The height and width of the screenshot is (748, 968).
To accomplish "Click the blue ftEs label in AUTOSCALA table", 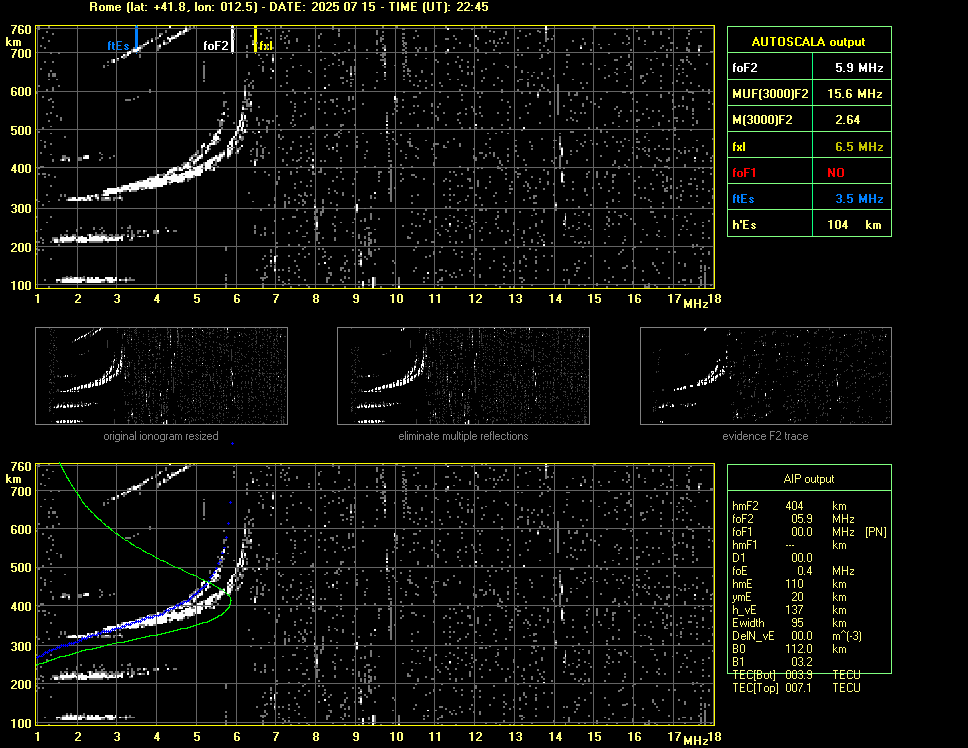I will tap(743, 199).
